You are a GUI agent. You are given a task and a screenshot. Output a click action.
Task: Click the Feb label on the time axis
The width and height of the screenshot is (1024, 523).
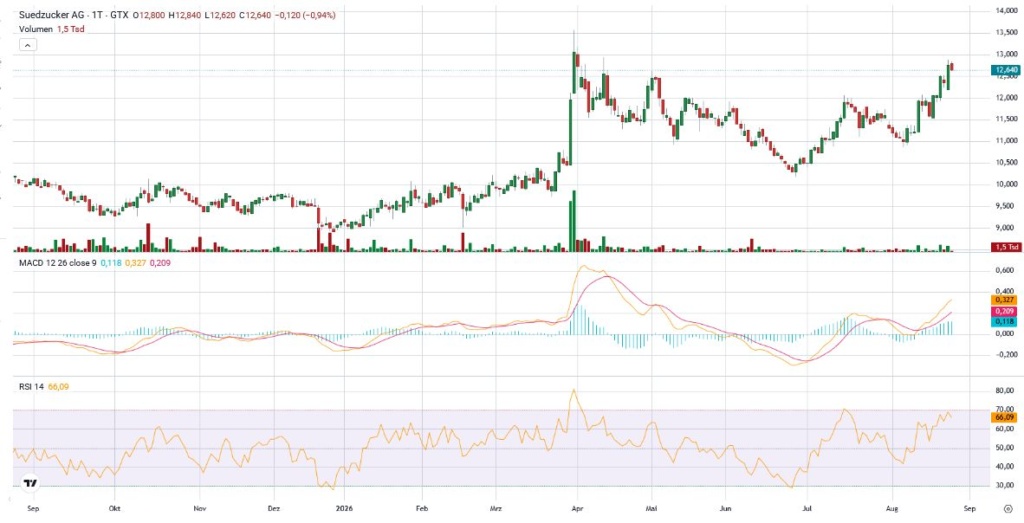coord(422,507)
